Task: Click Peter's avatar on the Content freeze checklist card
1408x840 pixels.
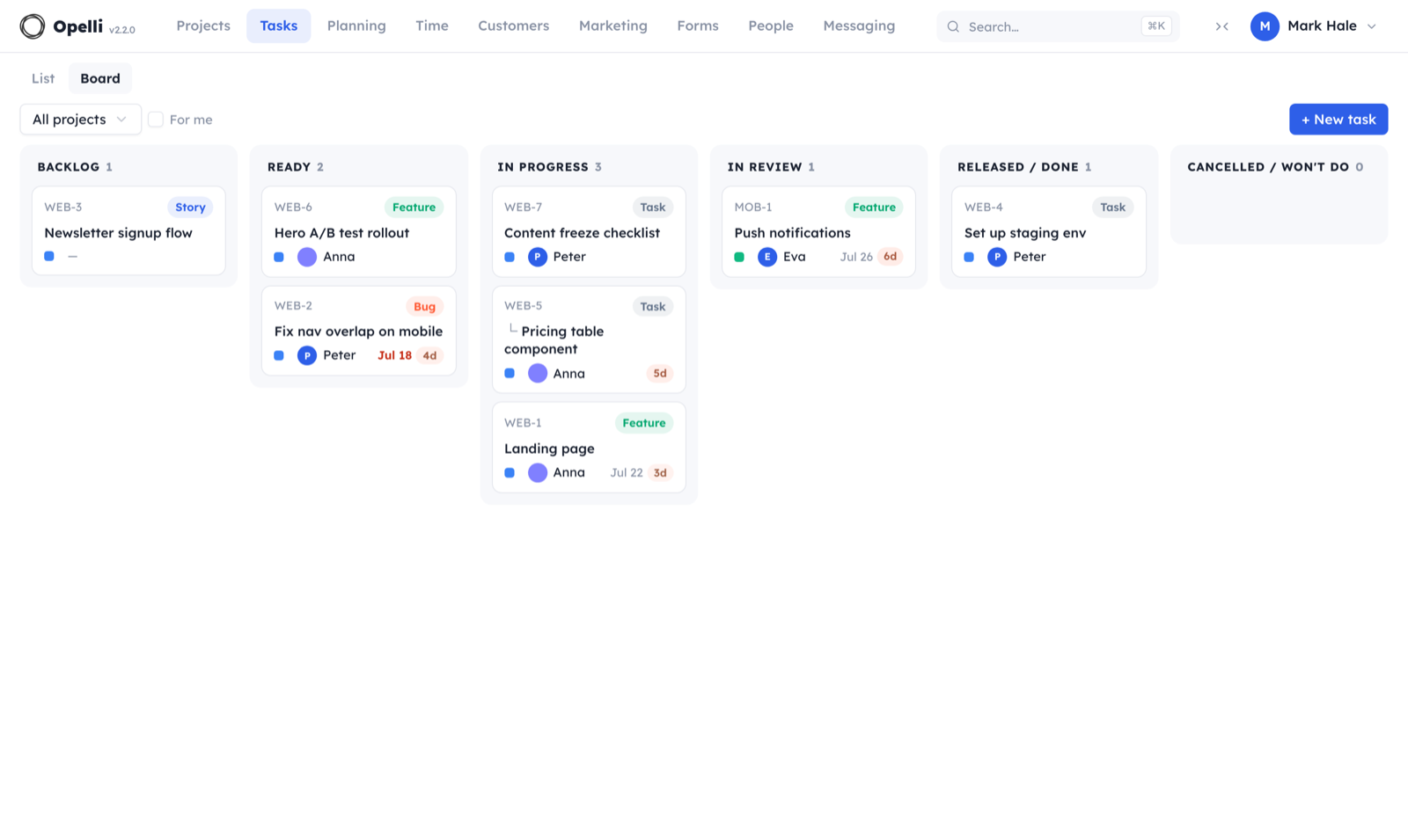Action: (538, 257)
